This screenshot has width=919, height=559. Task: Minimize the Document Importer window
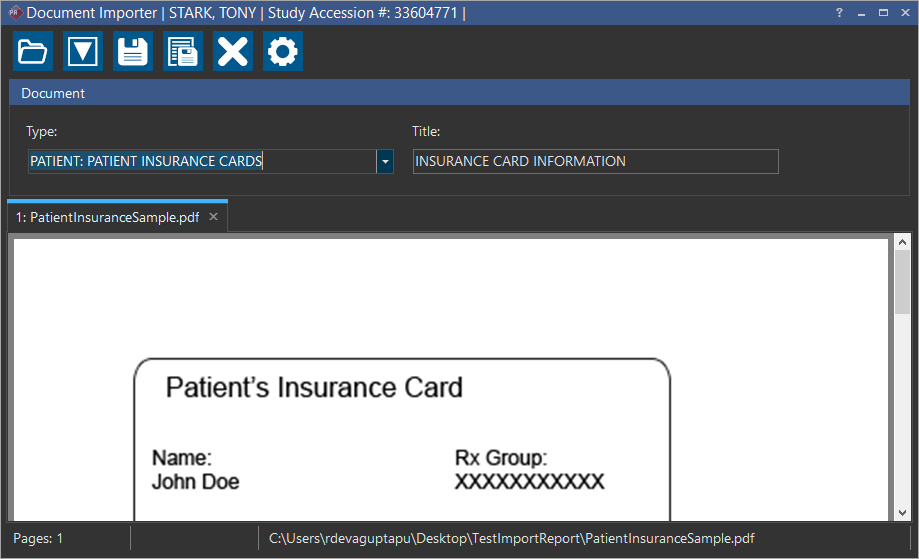click(861, 13)
